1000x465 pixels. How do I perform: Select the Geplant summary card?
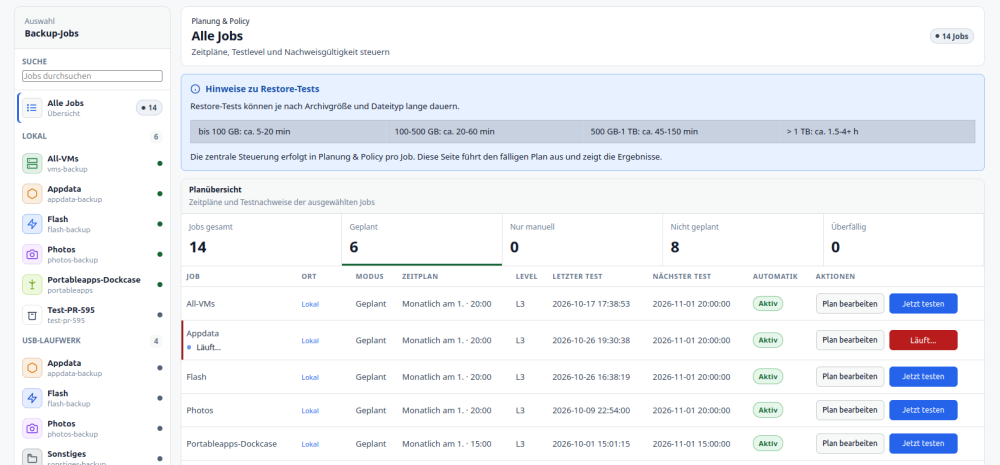click(x=422, y=239)
